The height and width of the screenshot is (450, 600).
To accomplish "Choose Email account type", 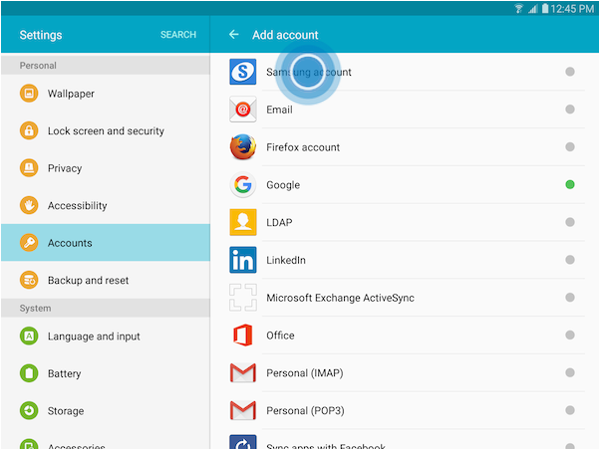I will click(x=405, y=109).
